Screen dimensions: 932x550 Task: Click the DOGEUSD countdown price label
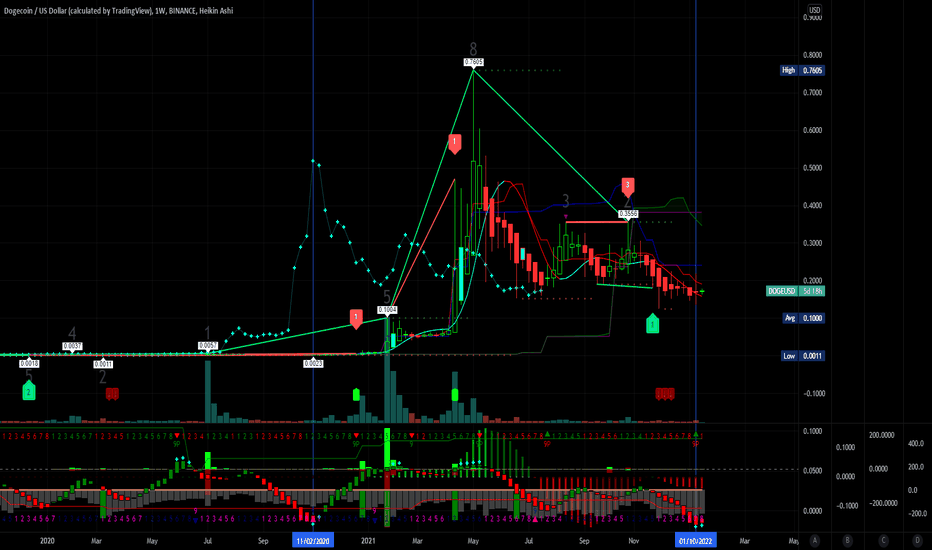[796, 291]
